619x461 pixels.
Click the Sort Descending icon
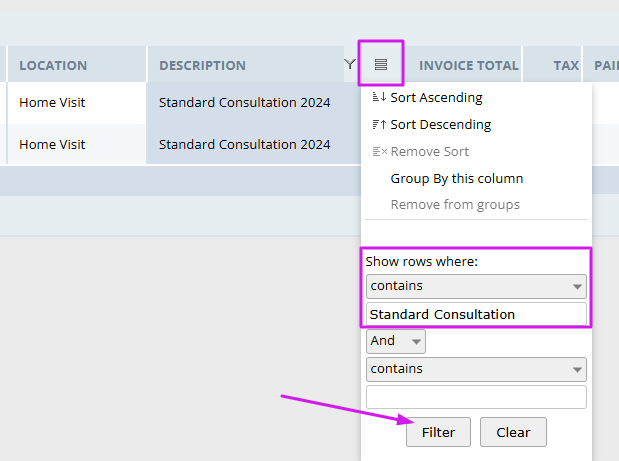(379, 125)
